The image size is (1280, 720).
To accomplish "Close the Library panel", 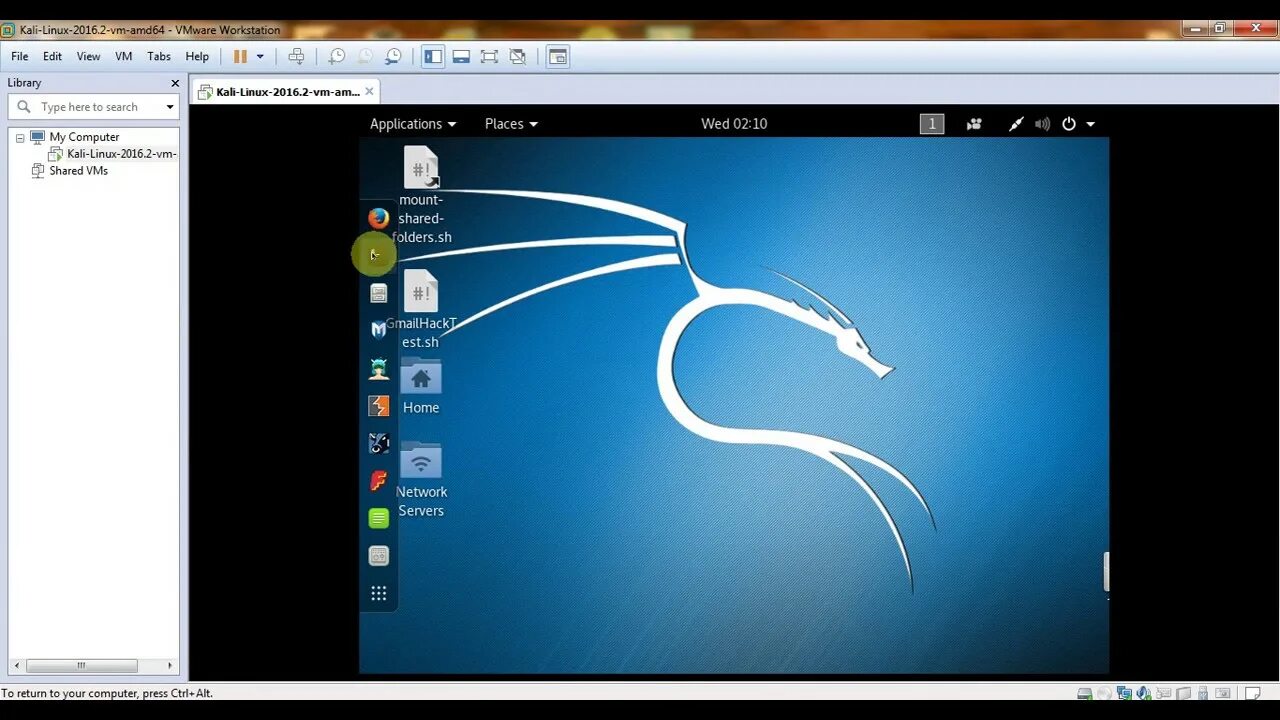I will [175, 83].
